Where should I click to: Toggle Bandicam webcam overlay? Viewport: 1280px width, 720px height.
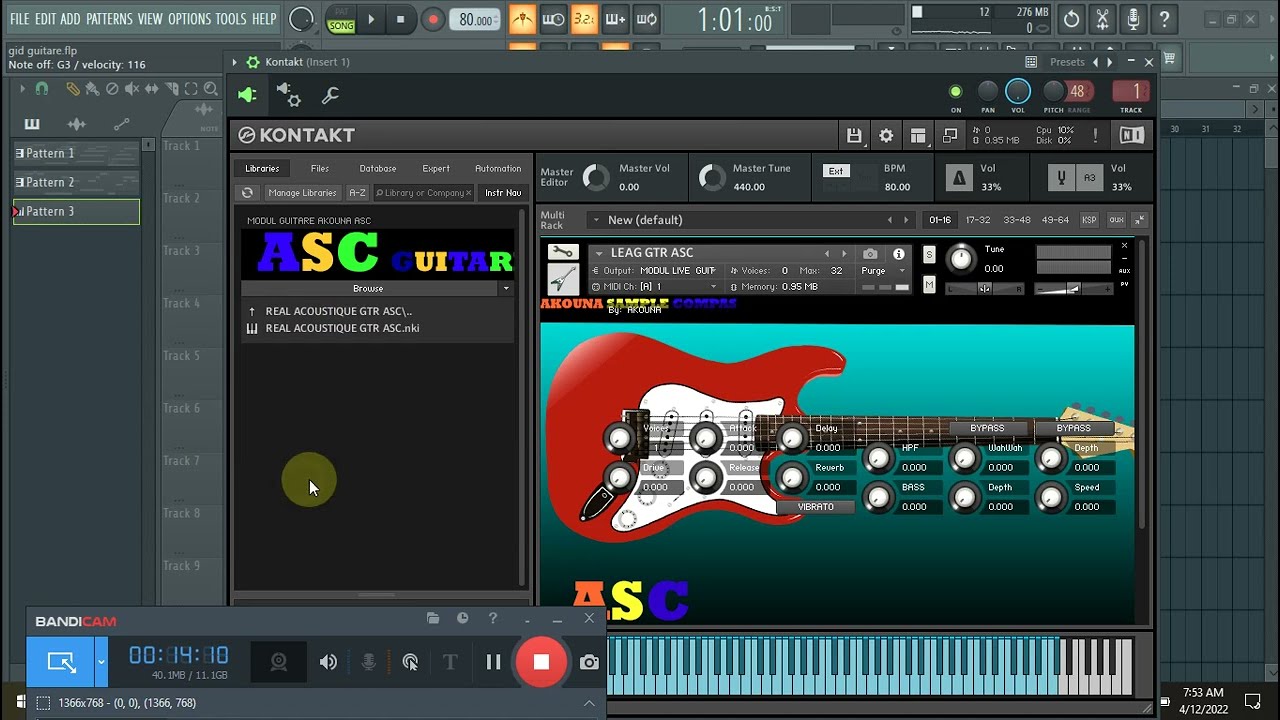(x=279, y=662)
